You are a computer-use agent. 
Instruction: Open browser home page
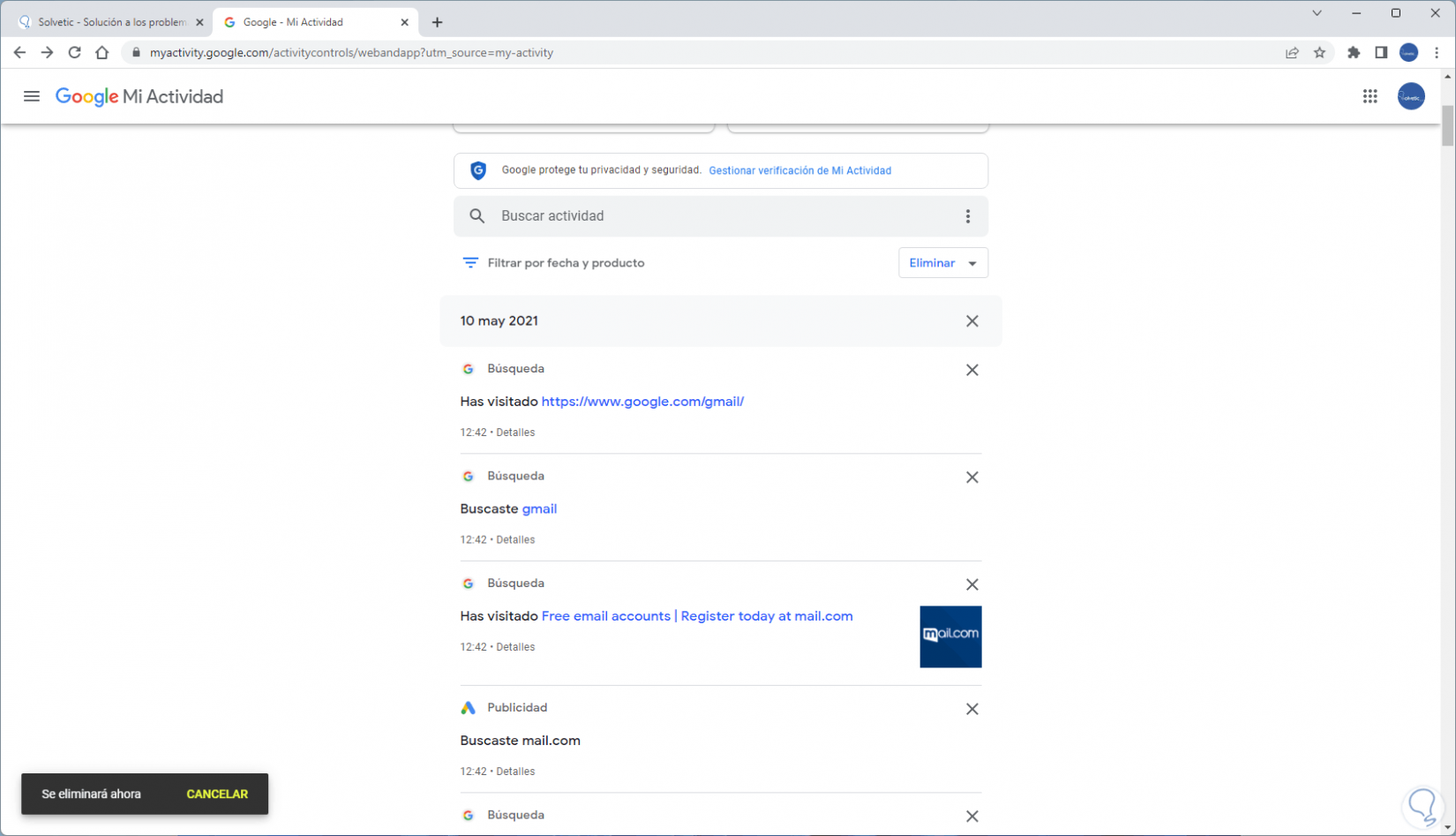pos(102,53)
